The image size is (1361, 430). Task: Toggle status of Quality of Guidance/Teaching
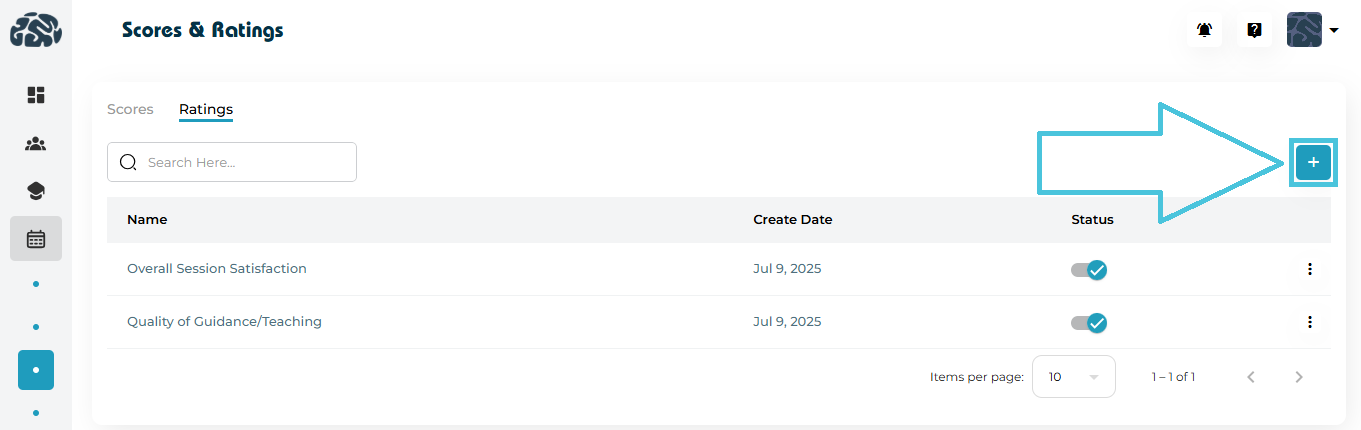[x=1089, y=322]
